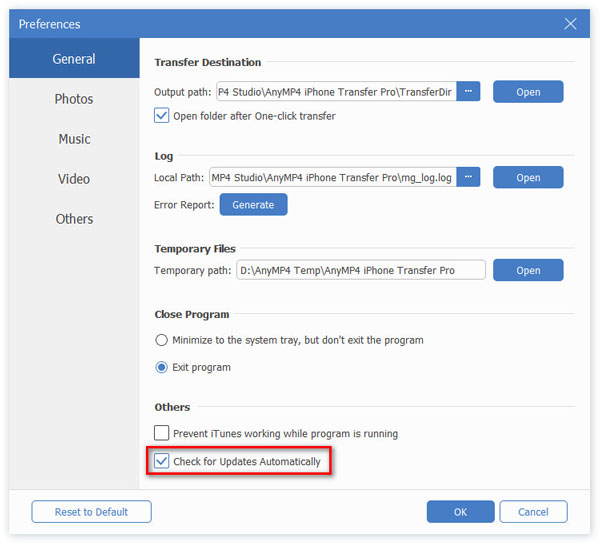
Task: Show the Others preferences tab
Action: (x=74, y=219)
